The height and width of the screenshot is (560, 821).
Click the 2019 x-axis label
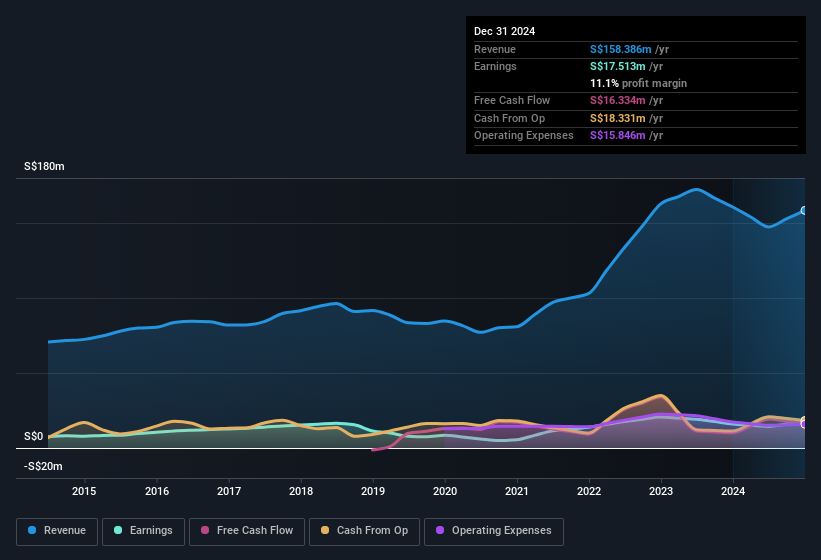coord(373,491)
